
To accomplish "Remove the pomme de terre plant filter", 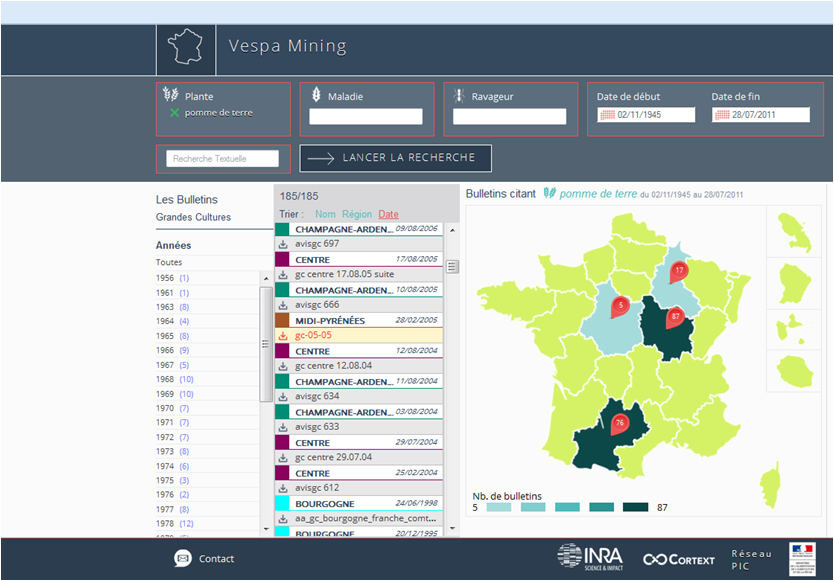I will 174,113.
